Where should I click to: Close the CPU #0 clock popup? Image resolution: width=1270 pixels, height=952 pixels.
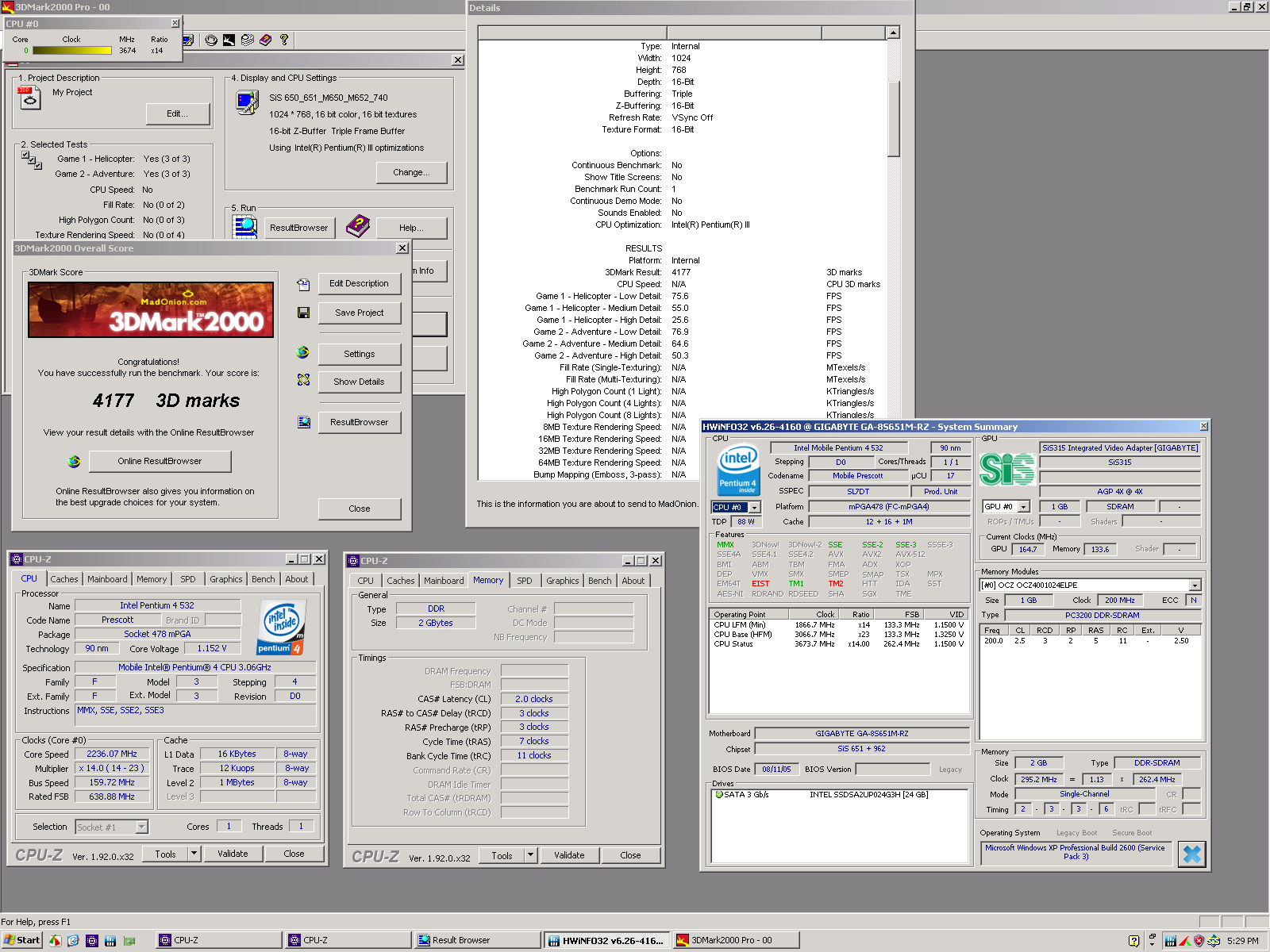tap(175, 23)
